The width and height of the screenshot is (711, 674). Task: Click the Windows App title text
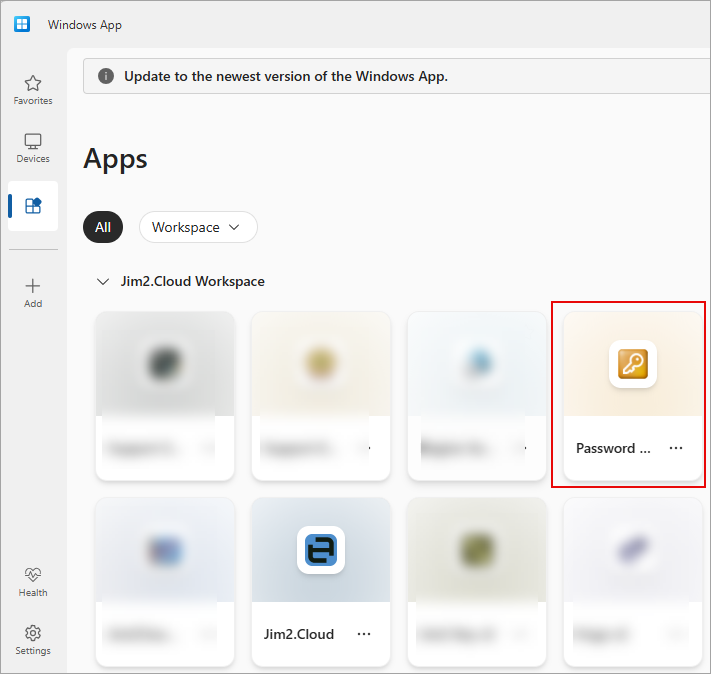tap(85, 24)
